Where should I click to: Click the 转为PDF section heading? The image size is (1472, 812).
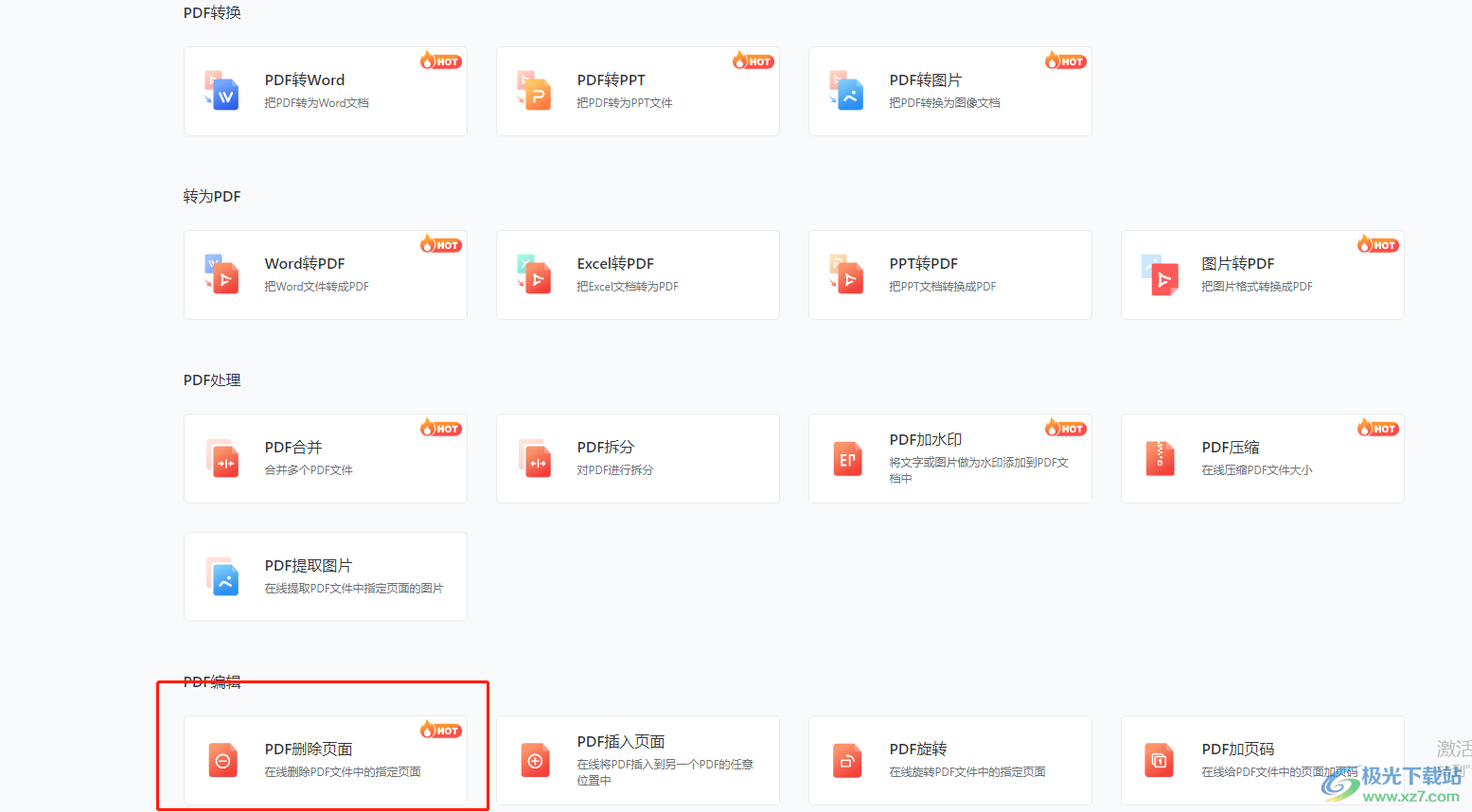tap(212, 197)
